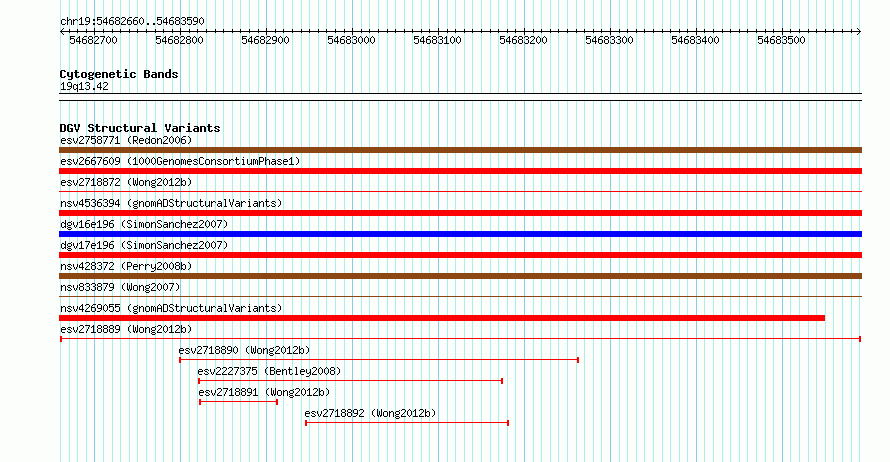Click the 19q13.42 band label

pos(84,86)
